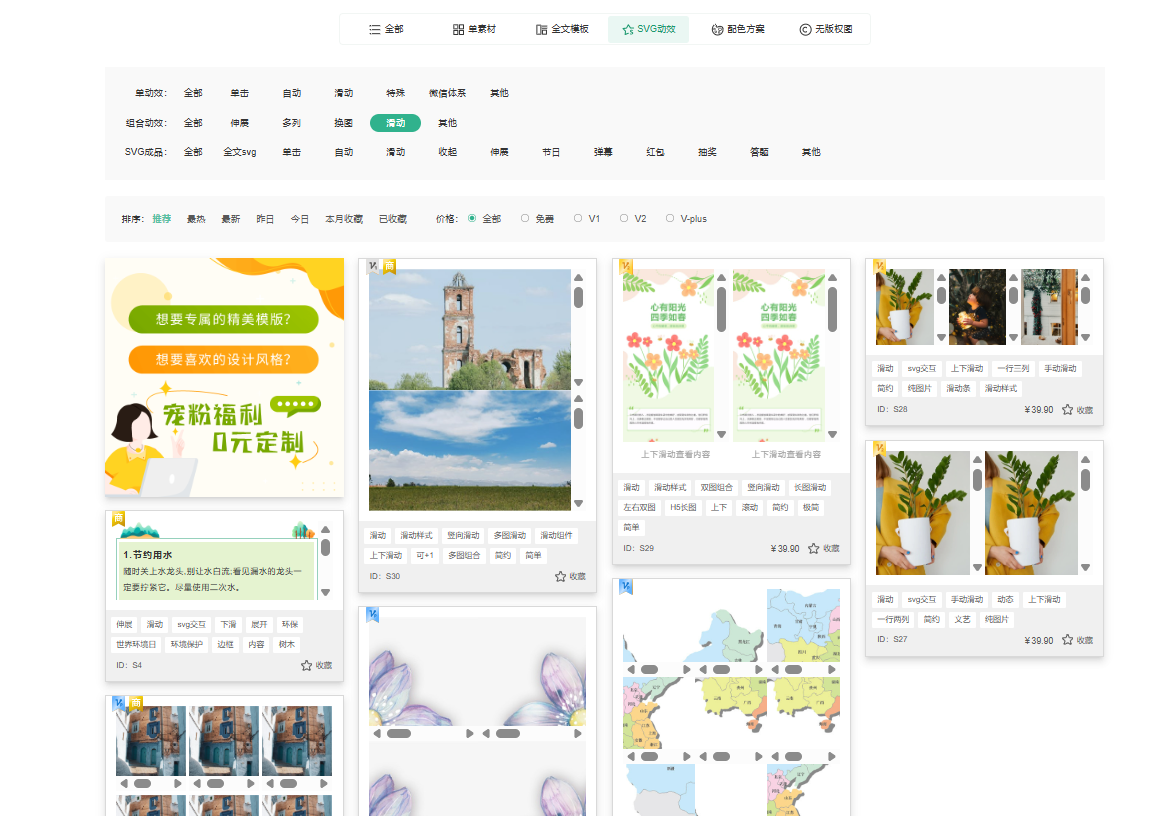Screen dimensions: 1169x816
Task: Switch to the 单素材 tab
Action: pos(473,30)
